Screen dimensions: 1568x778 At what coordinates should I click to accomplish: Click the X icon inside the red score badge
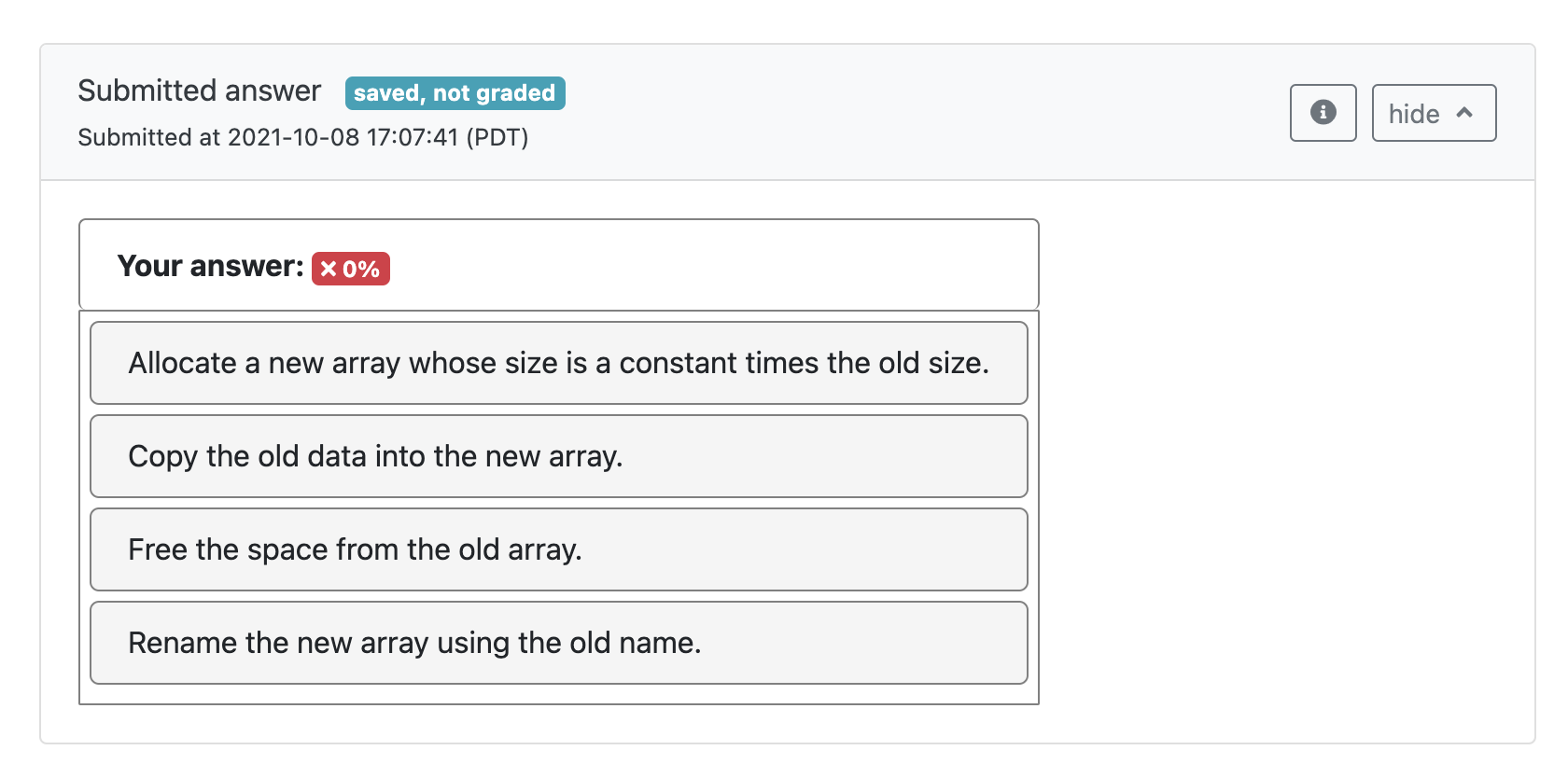click(x=328, y=269)
